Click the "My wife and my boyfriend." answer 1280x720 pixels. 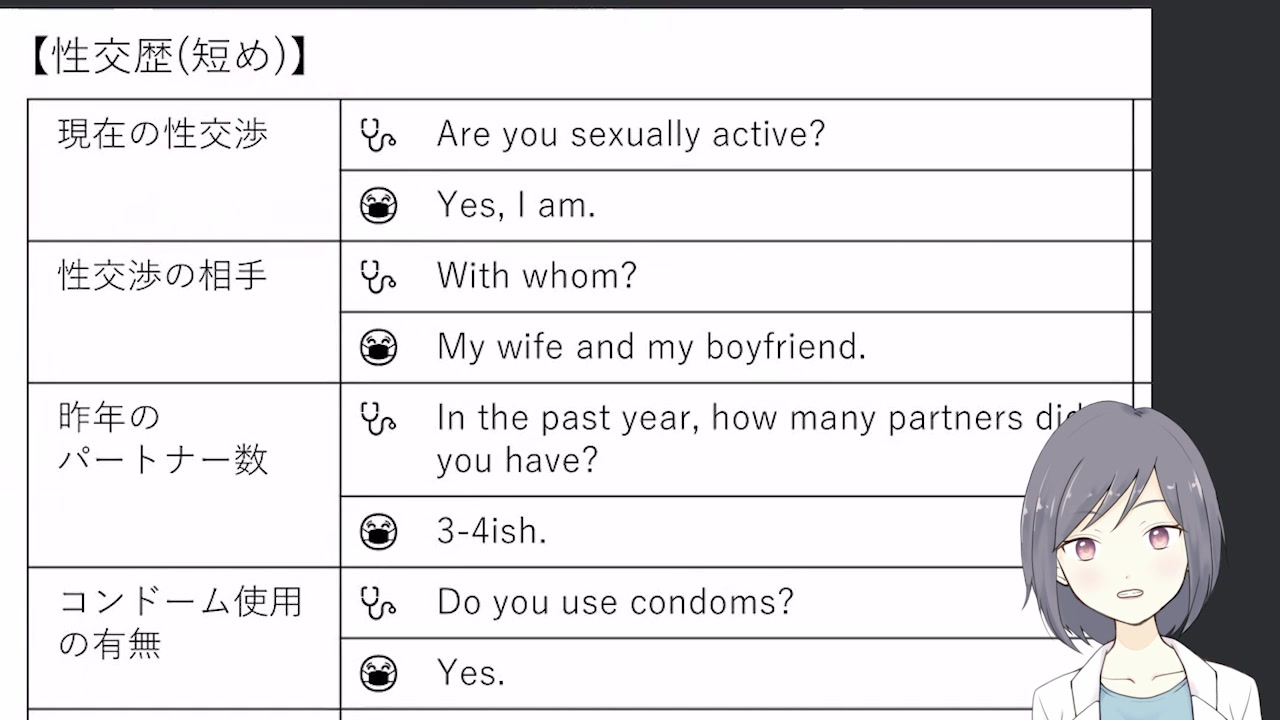[651, 347]
